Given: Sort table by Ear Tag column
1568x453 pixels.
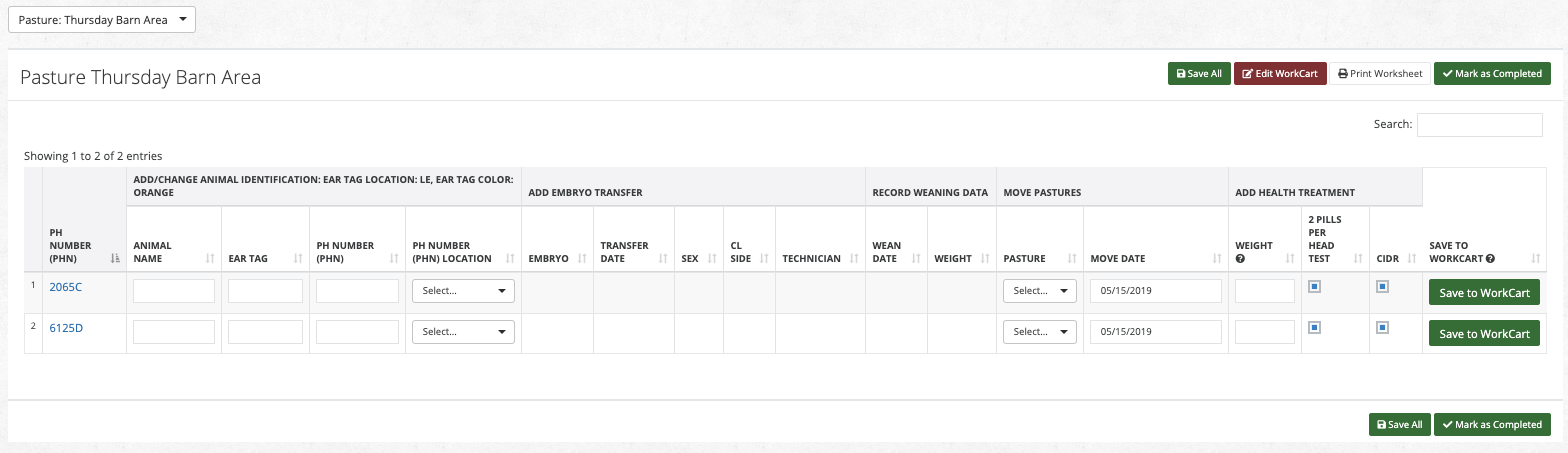Looking at the screenshot, I should [x=296, y=259].
